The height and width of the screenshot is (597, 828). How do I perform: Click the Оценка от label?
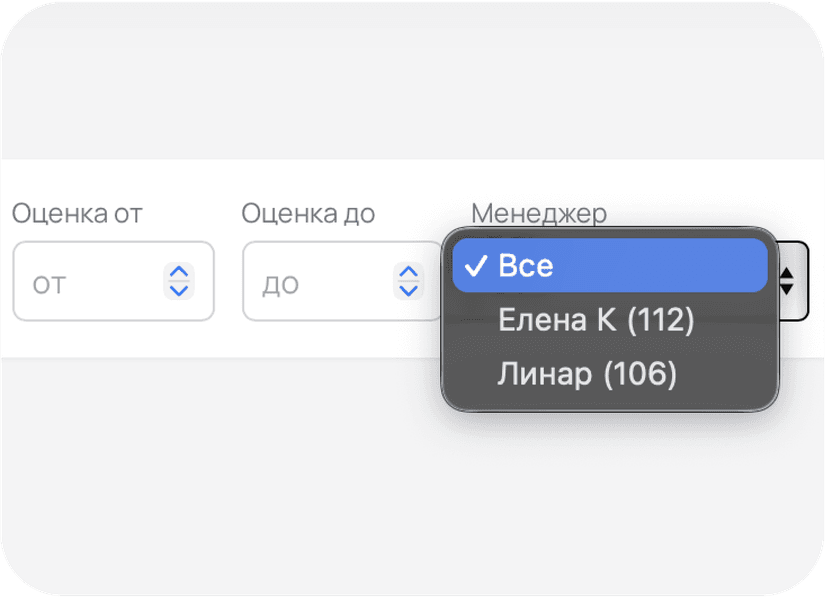coord(77,213)
